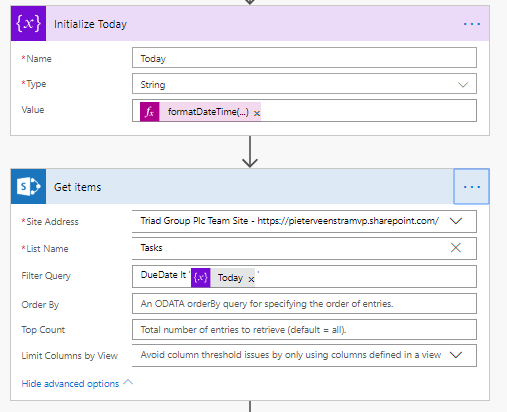The height and width of the screenshot is (412, 507).
Task: Expand the Site Address dropdown
Action: (x=456, y=221)
